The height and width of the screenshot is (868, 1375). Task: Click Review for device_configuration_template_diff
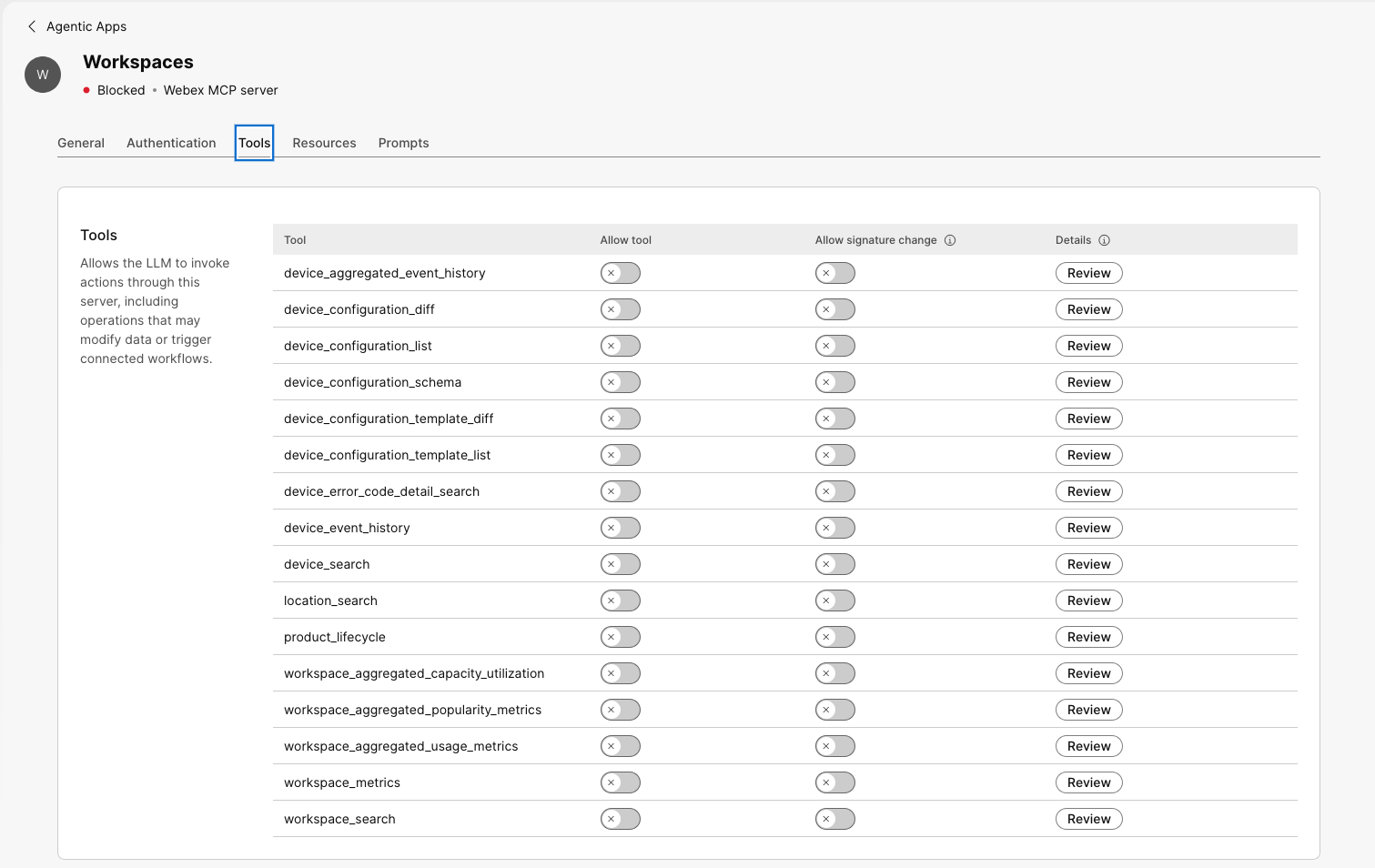pyautogui.click(x=1089, y=419)
